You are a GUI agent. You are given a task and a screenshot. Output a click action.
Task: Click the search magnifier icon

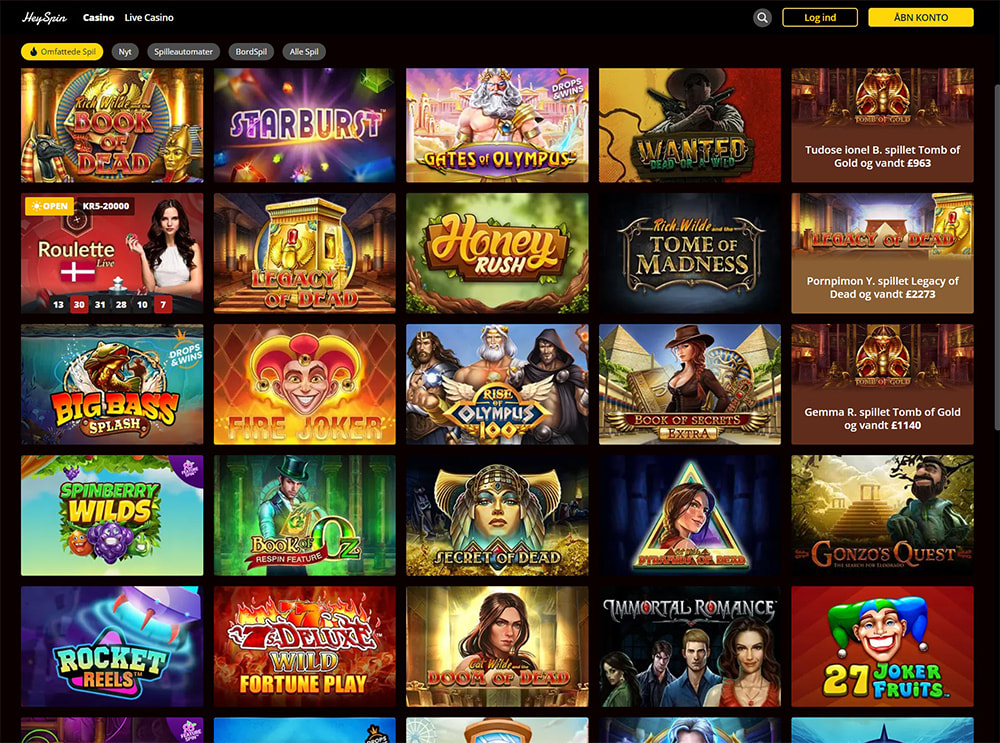pyautogui.click(x=761, y=18)
